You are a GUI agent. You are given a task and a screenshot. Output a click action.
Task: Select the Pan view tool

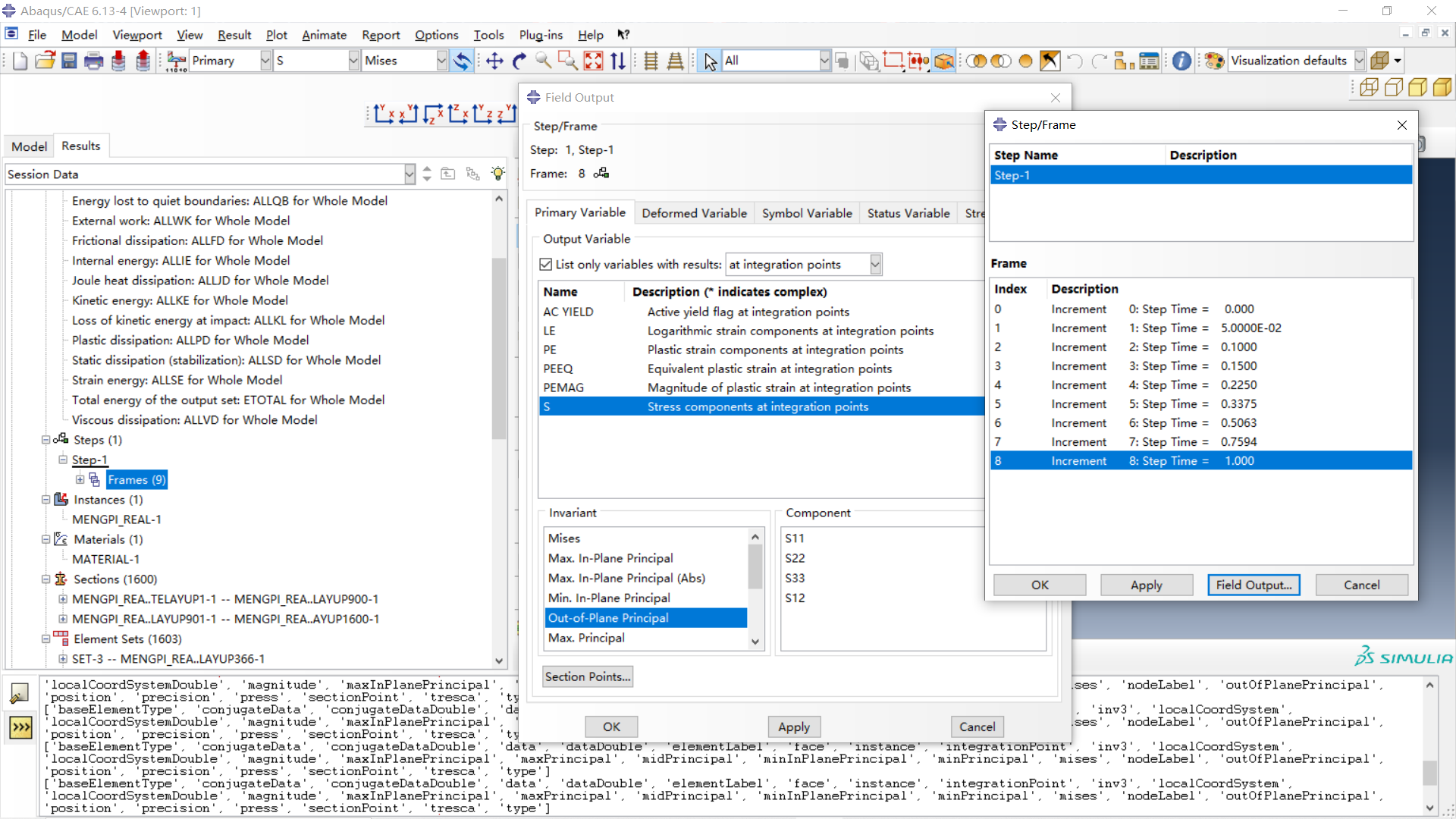(x=494, y=61)
